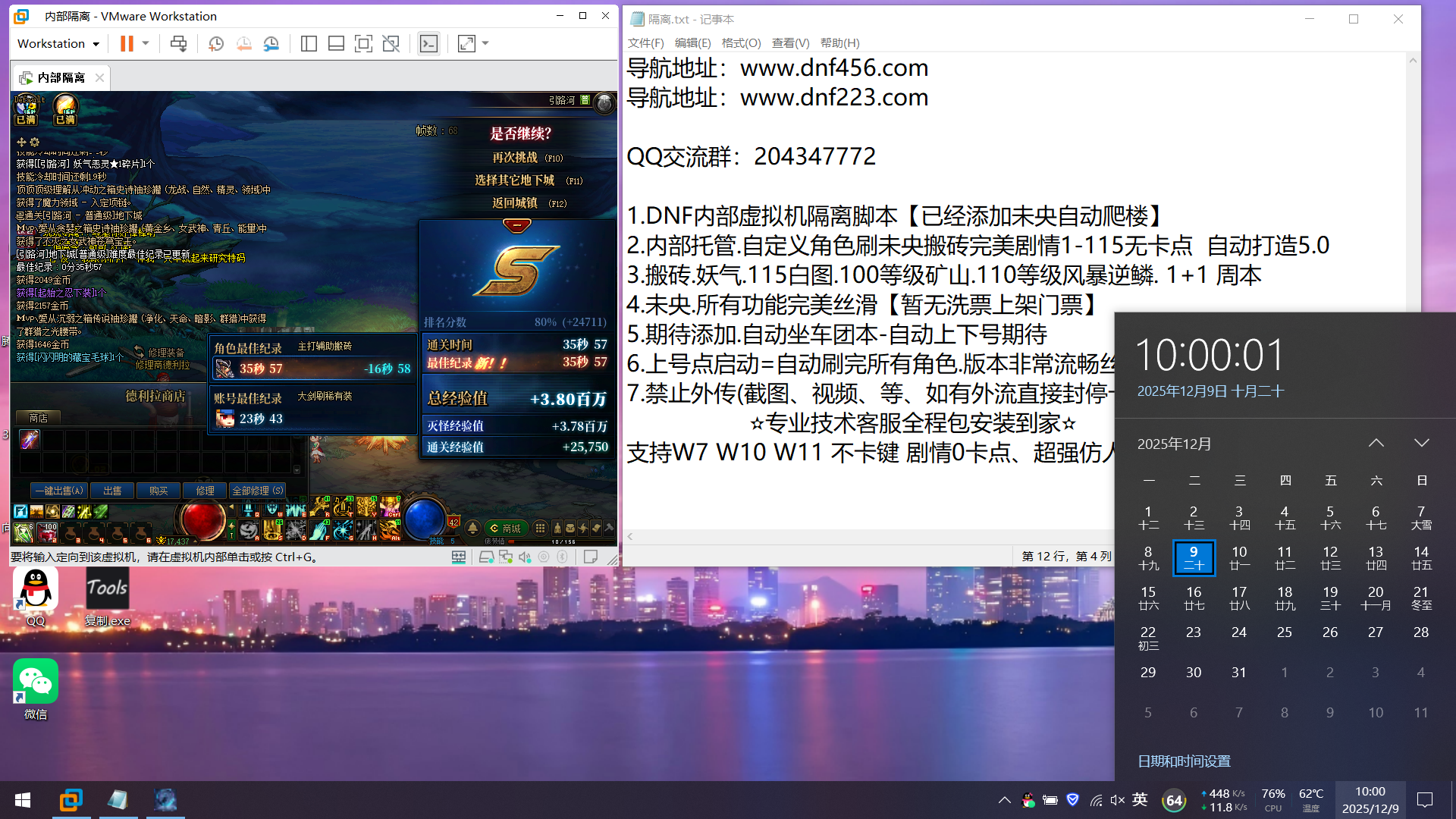Open the Snapshot Manager
The image size is (1456, 819).
271,43
